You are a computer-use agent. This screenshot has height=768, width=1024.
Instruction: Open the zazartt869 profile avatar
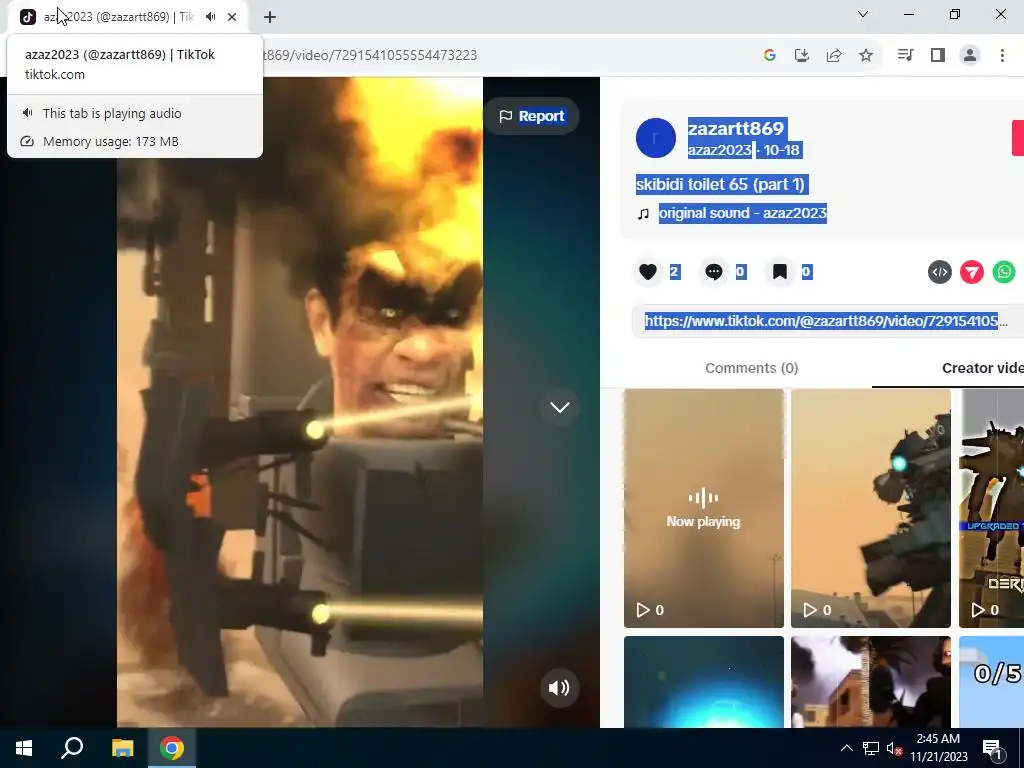[656, 138]
